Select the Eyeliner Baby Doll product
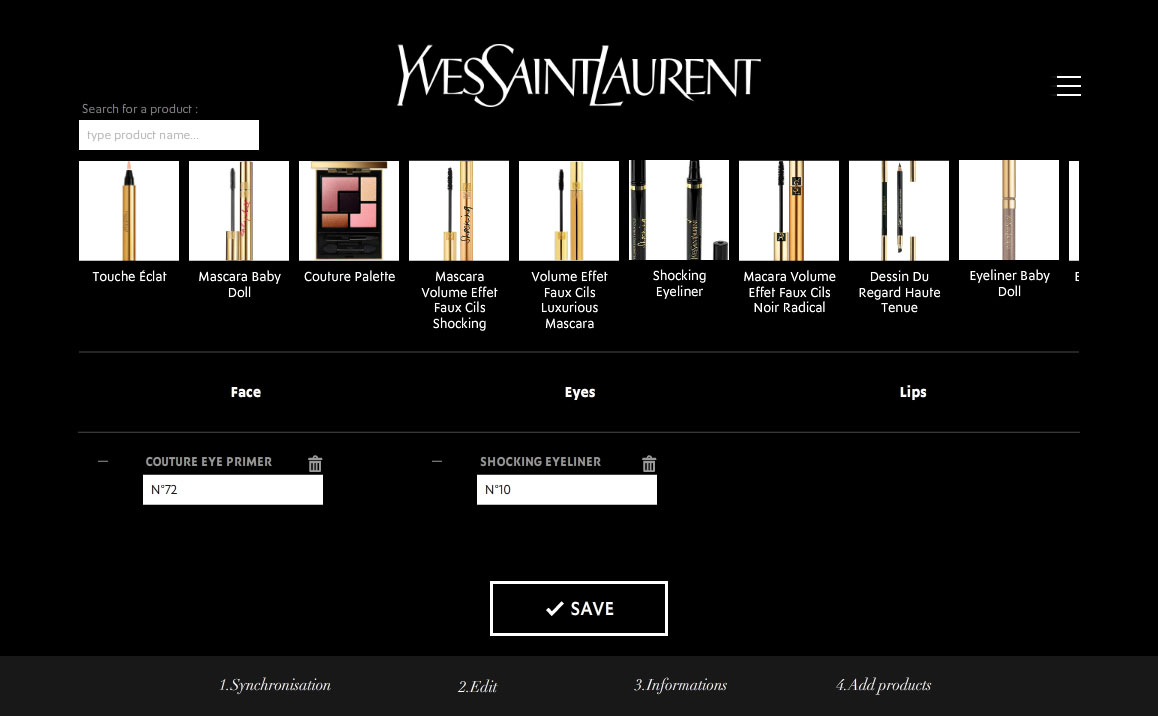 pos(1009,210)
